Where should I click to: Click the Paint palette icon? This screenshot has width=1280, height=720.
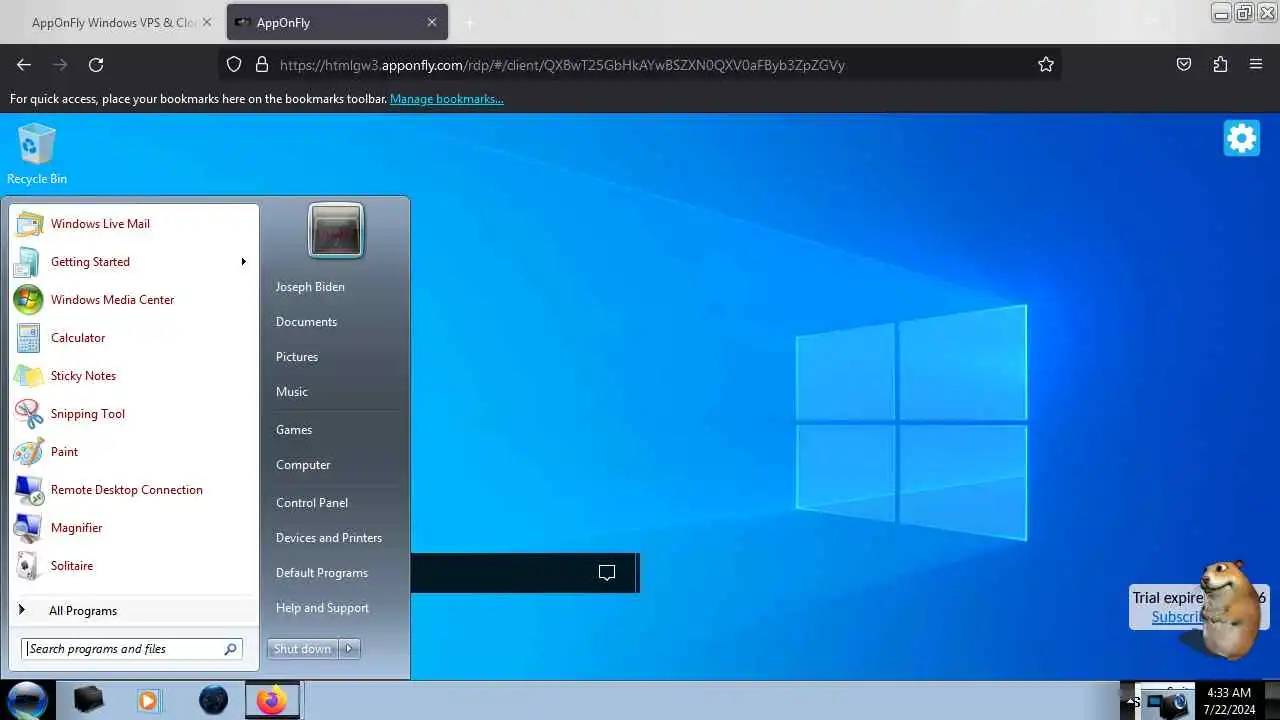[28, 452]
